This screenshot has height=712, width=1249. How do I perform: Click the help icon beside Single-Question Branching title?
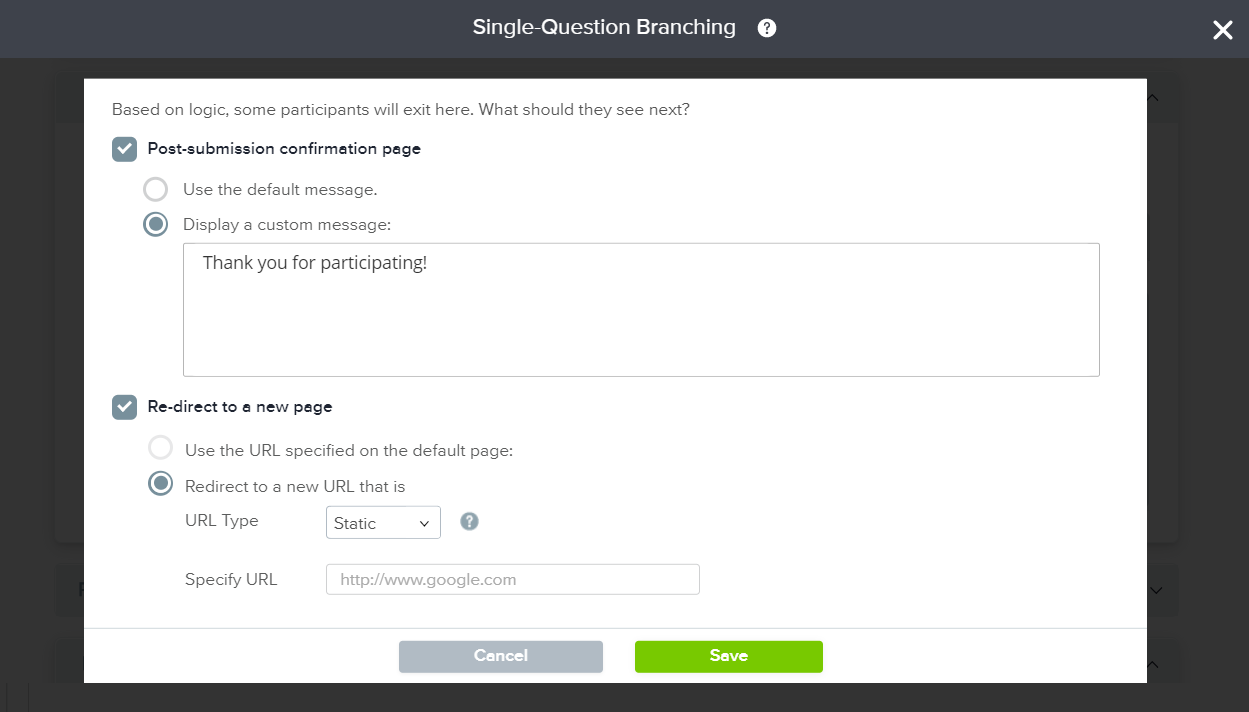[767, 28]
